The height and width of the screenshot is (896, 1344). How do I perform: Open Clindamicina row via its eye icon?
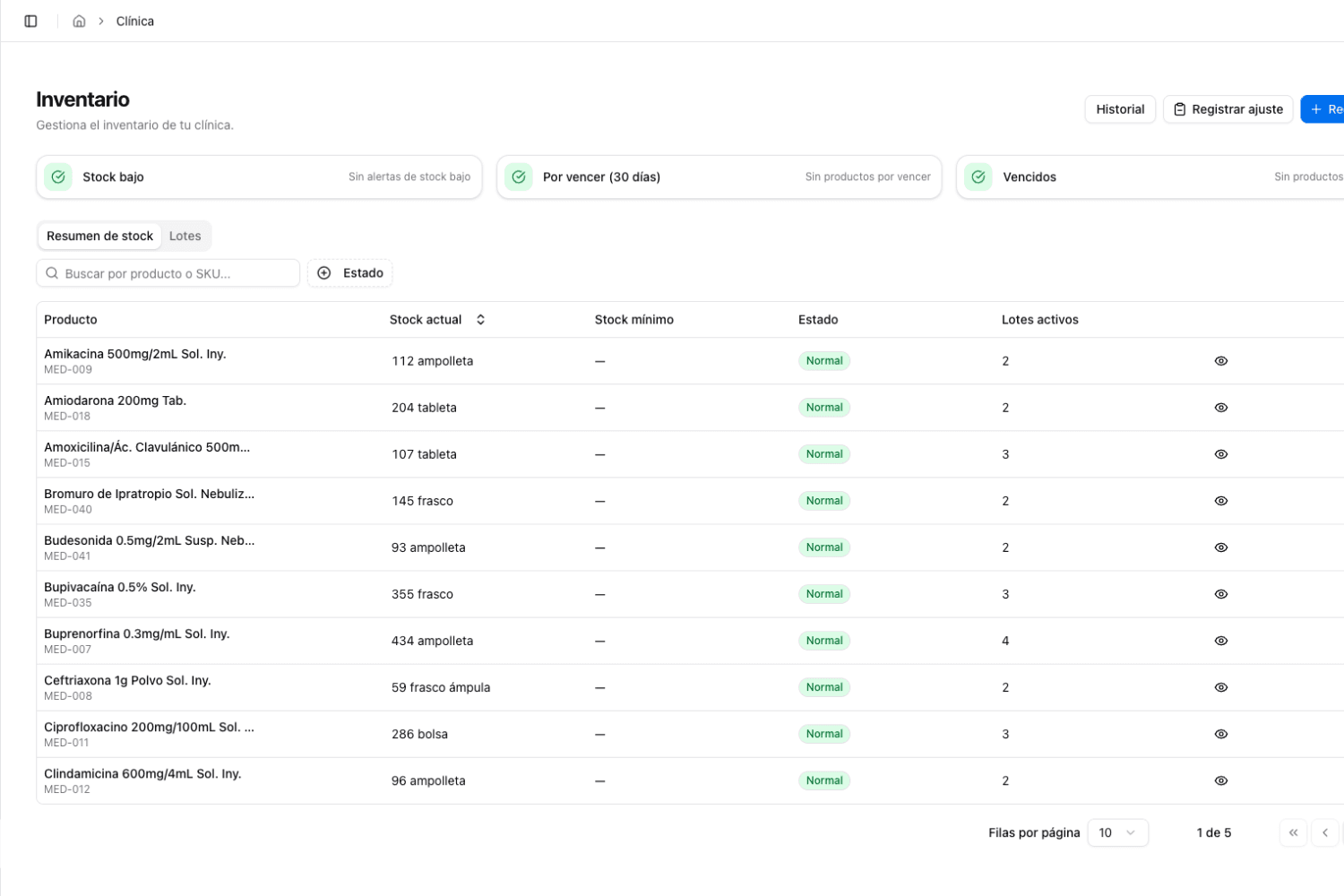[x=1220, y=780]
